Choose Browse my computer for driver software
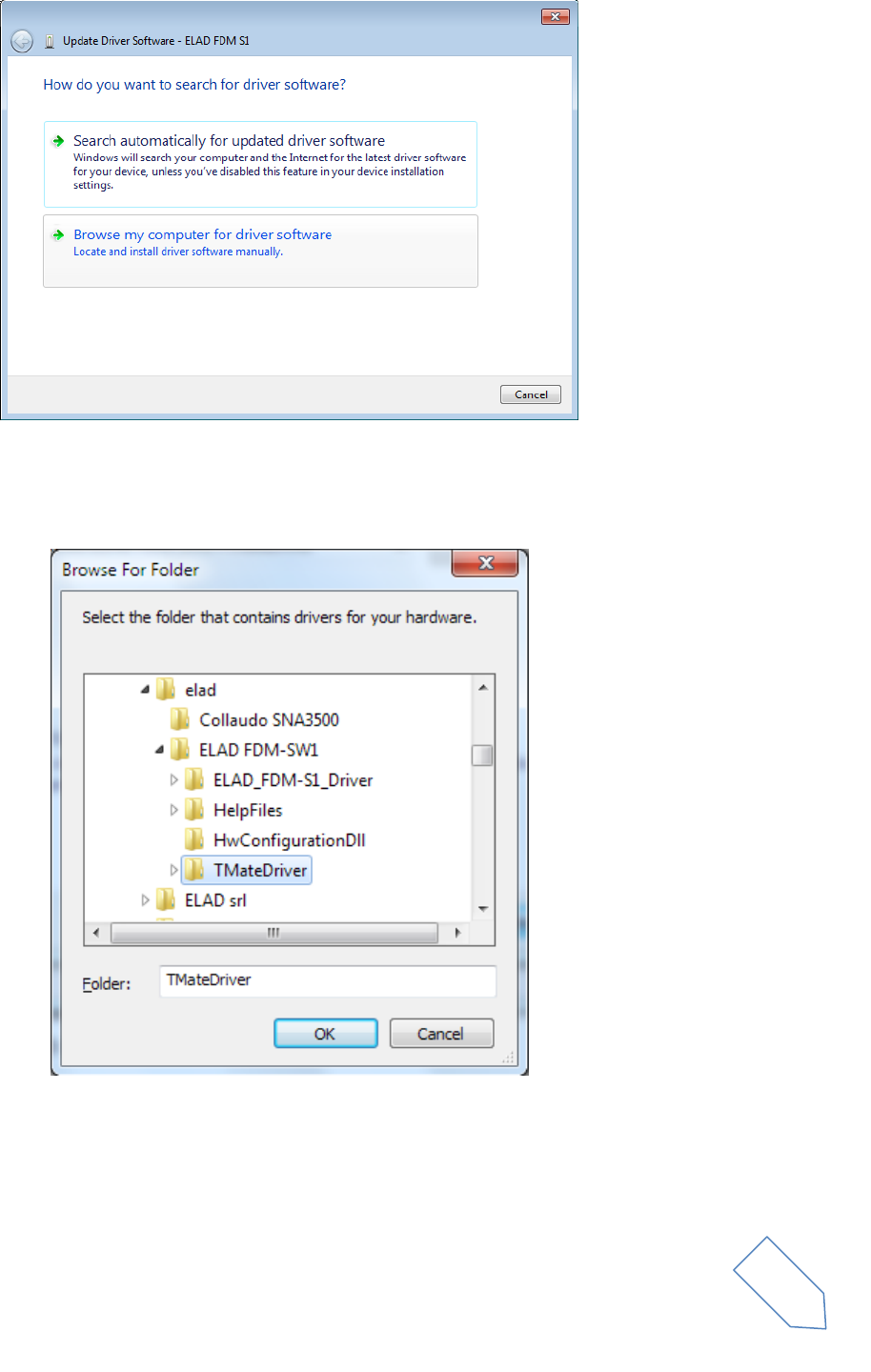 pyautogui.click(x=260, y=251)
